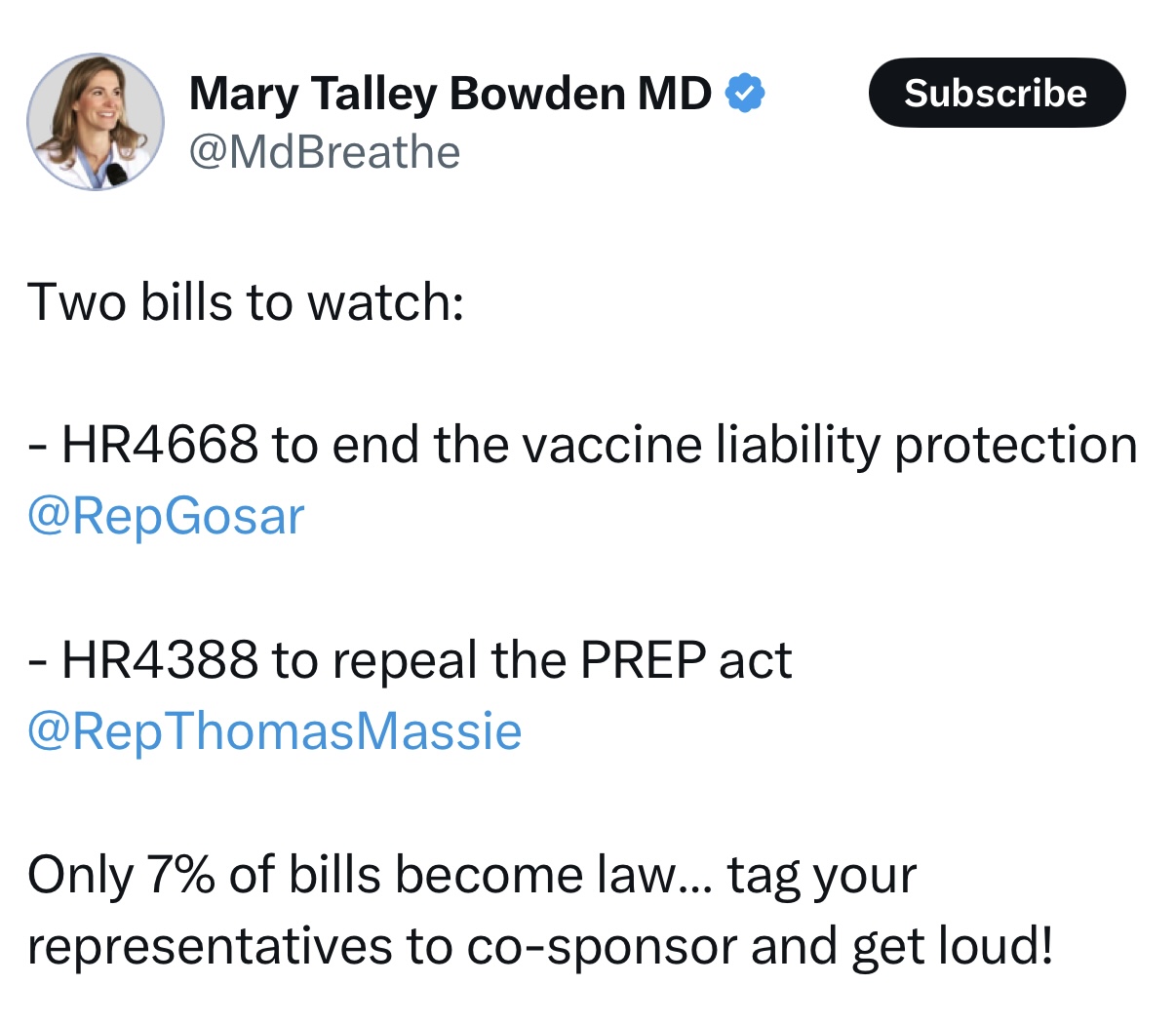Click the bill number HR4388
The image size is (1176, 1024).
160,660
